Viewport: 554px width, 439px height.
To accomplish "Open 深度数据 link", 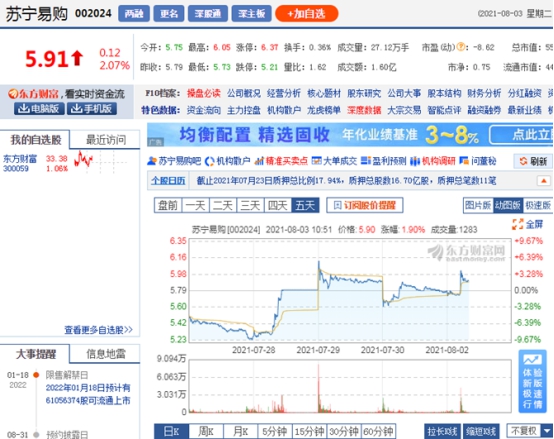I will [364, 110].
